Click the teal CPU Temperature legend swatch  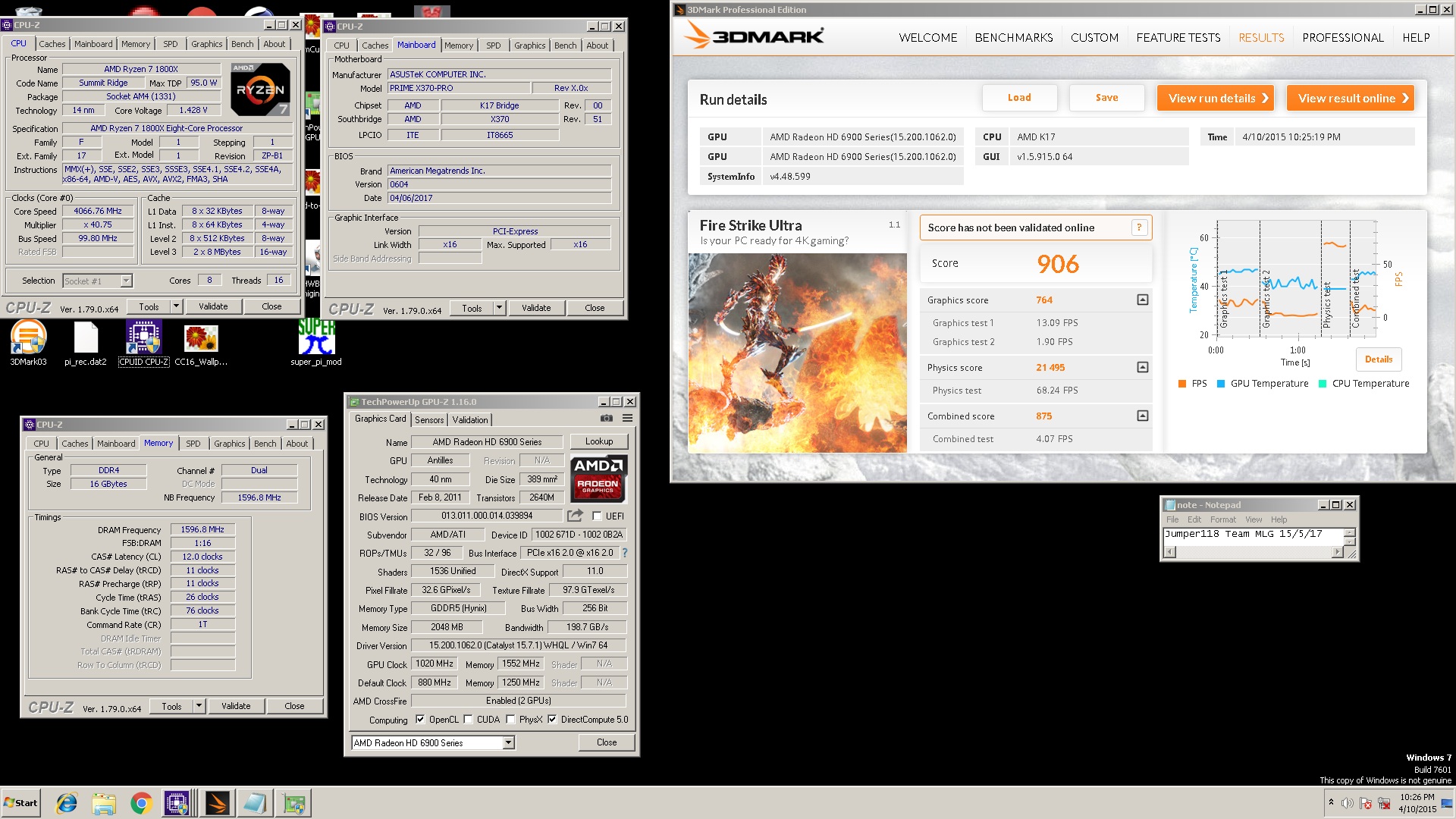(1323, 384)
